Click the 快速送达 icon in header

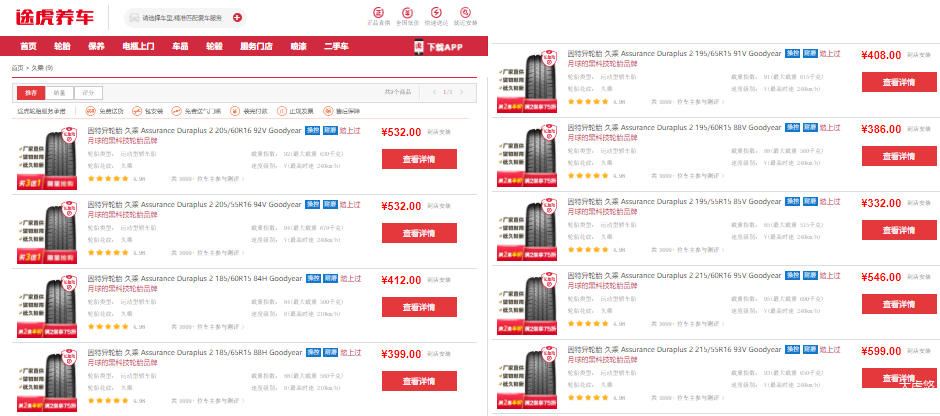436,13
